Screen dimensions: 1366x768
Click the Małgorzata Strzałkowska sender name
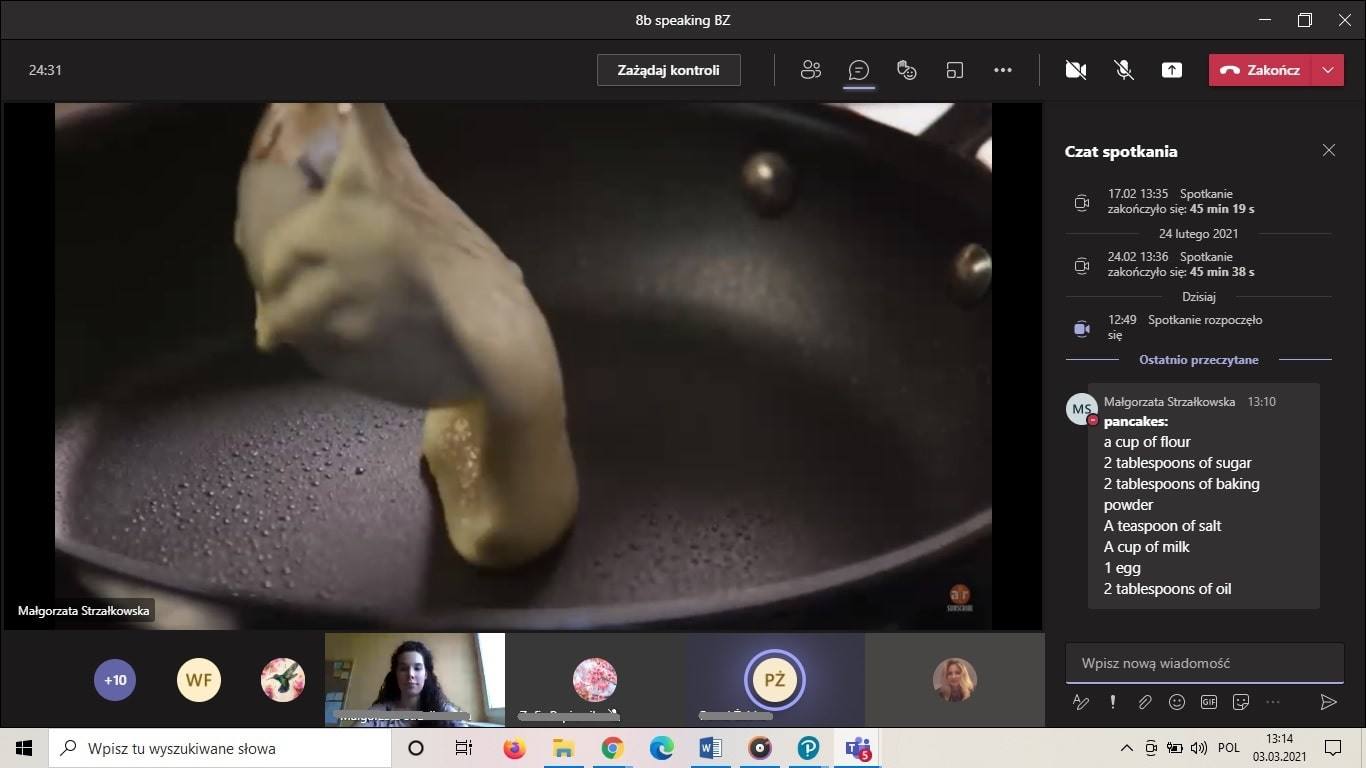click(x=1169, y=401)
